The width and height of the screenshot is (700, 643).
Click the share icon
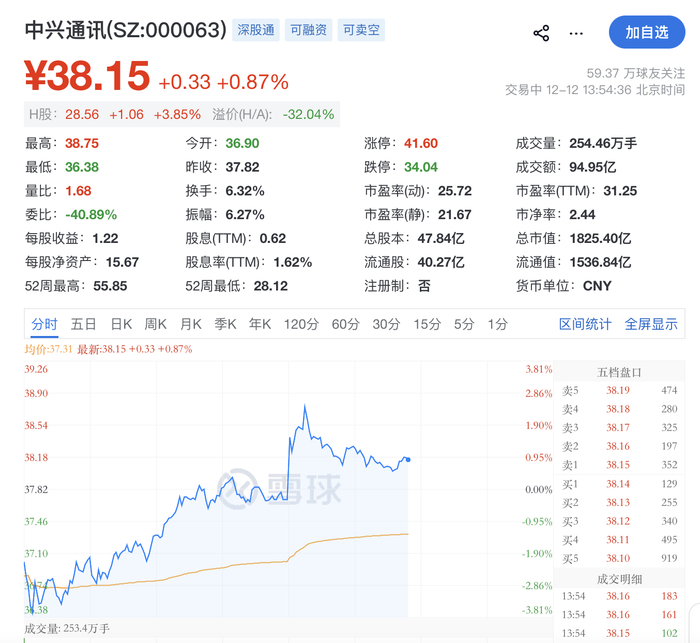click(x=541, y=33)
